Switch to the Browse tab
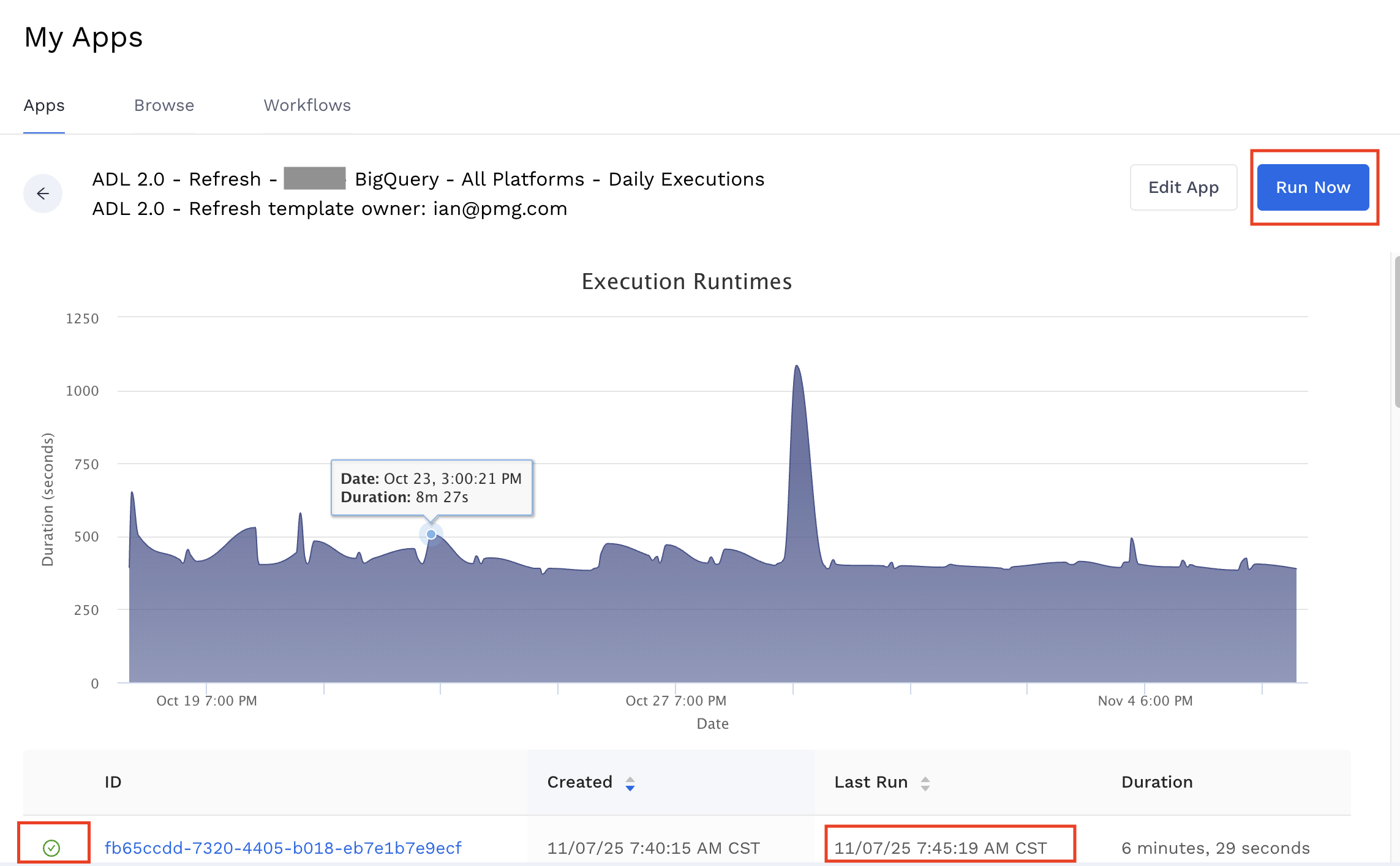This screenshot has height=866, width=1400. [164, 105]
